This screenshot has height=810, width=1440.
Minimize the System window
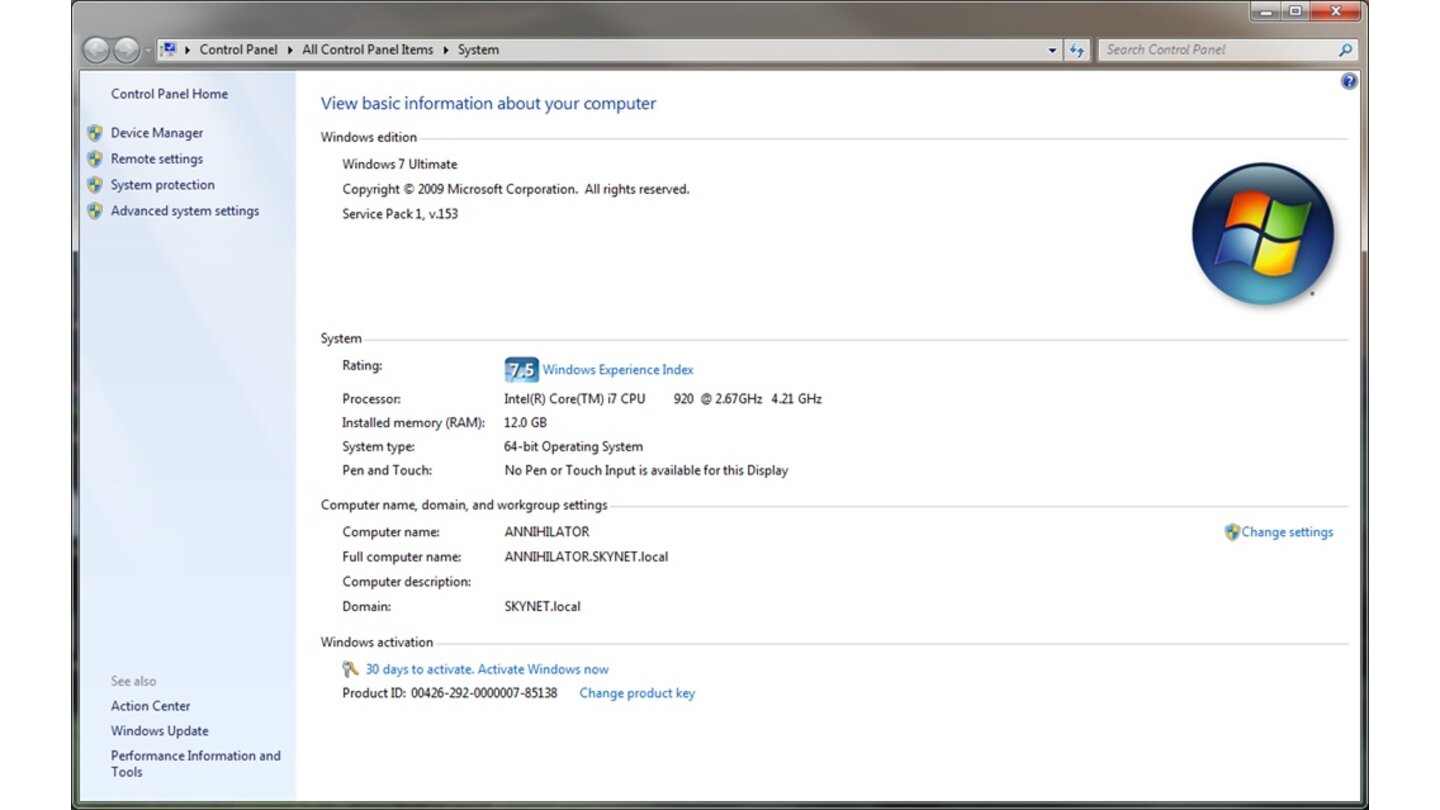pos(1267,12)
